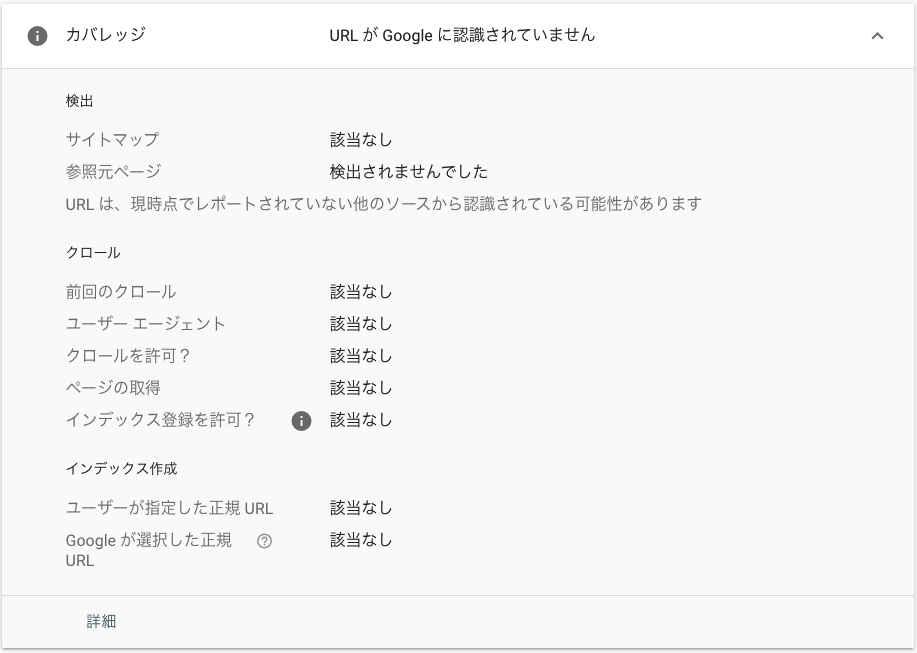The image size is (917, 653).
Task: Click the 検出 section heading
Action: click(80, 101)
